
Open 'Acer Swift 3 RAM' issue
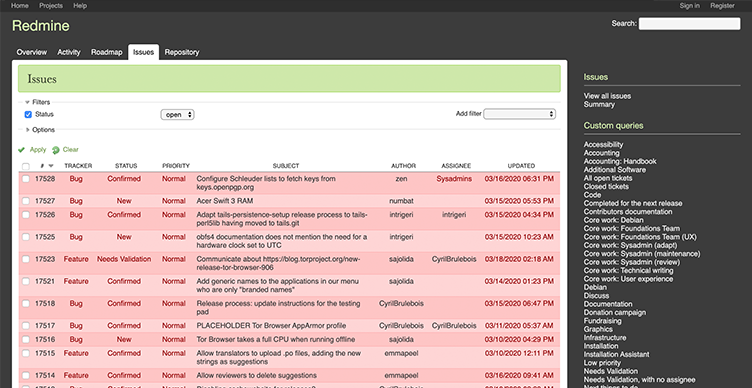pos(225,201)
